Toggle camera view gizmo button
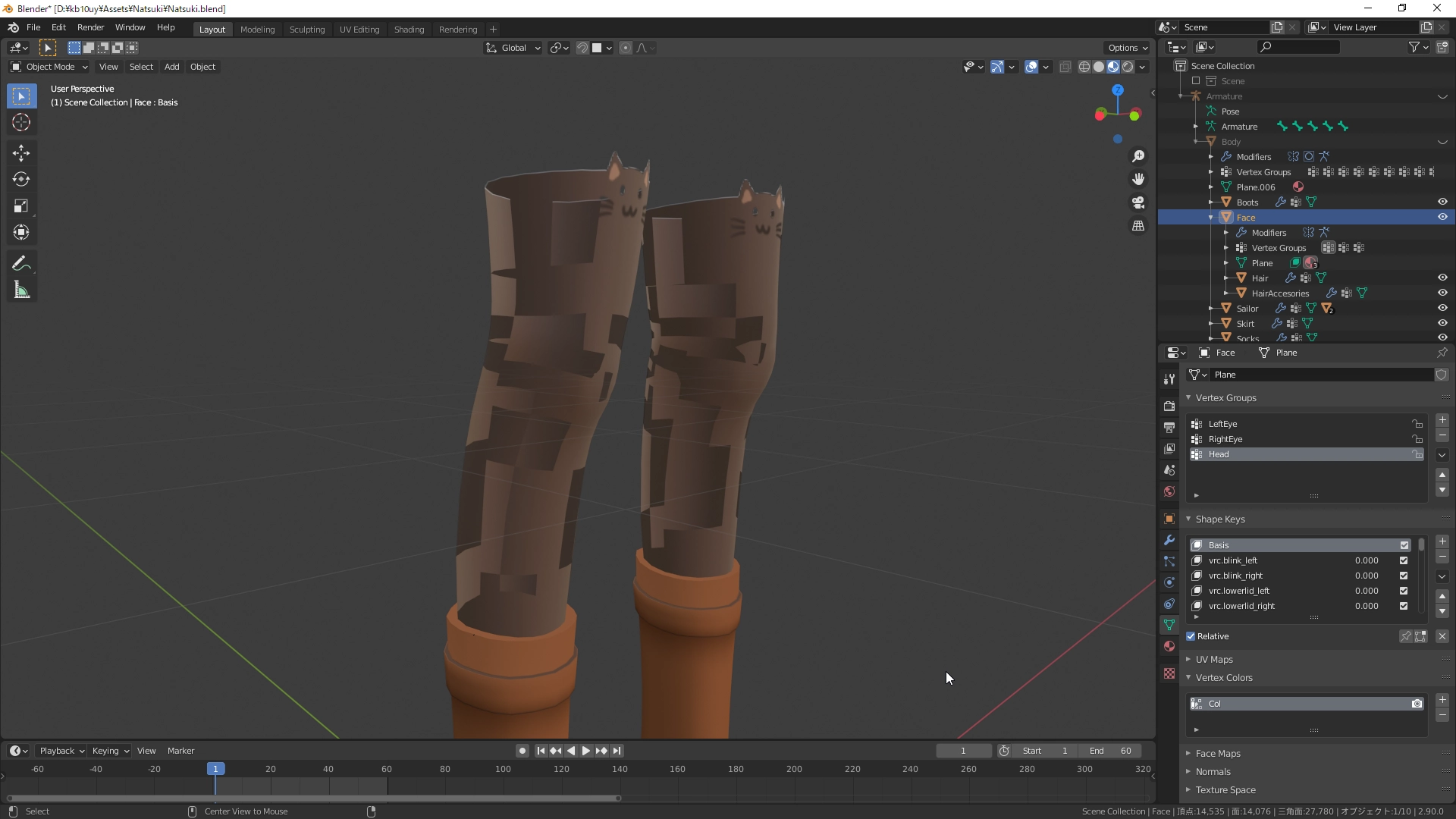Viewport: 1456px width, 819px height. [1138, 202]
